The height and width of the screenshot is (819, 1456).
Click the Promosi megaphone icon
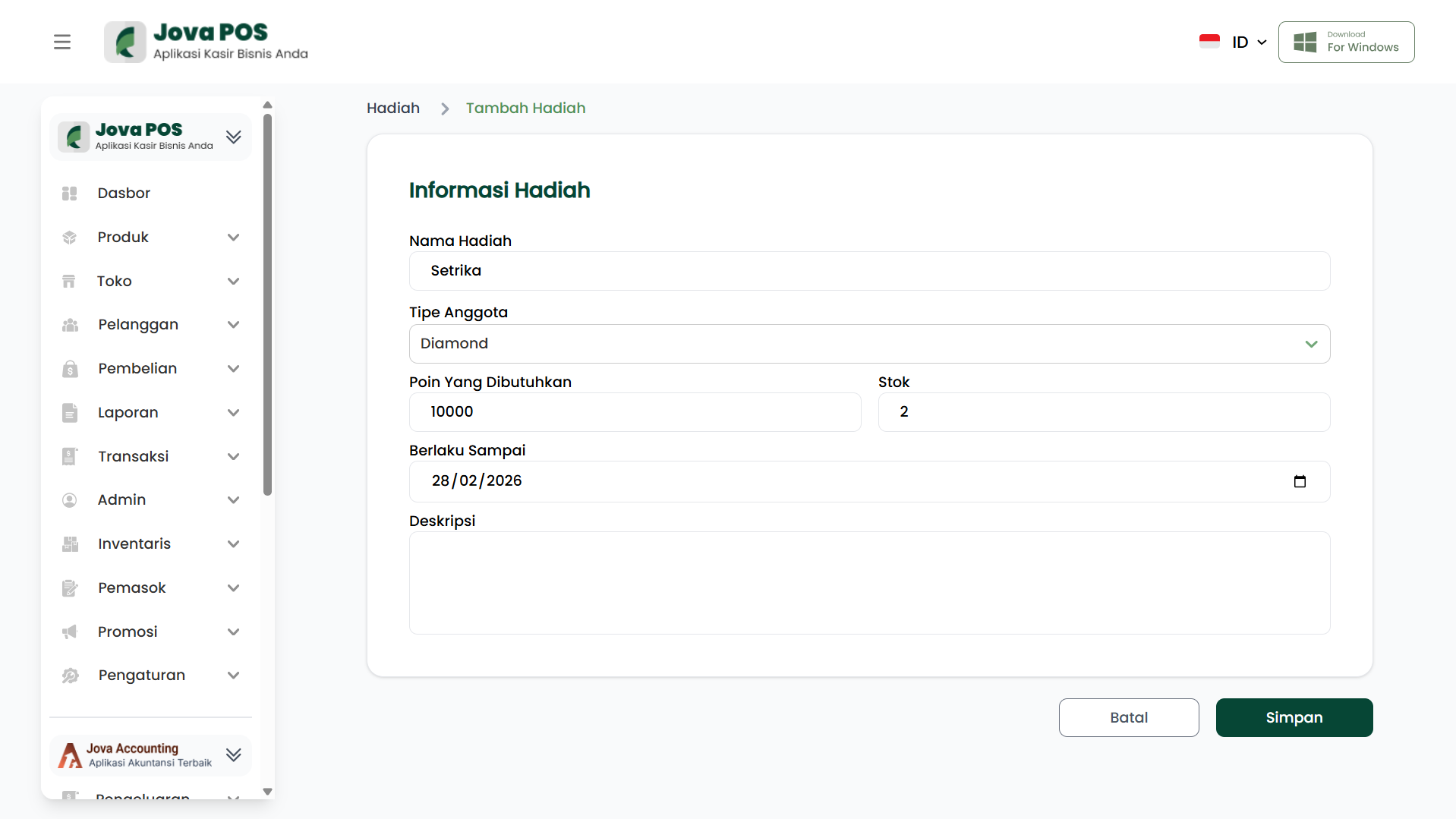tap(70, 632)
